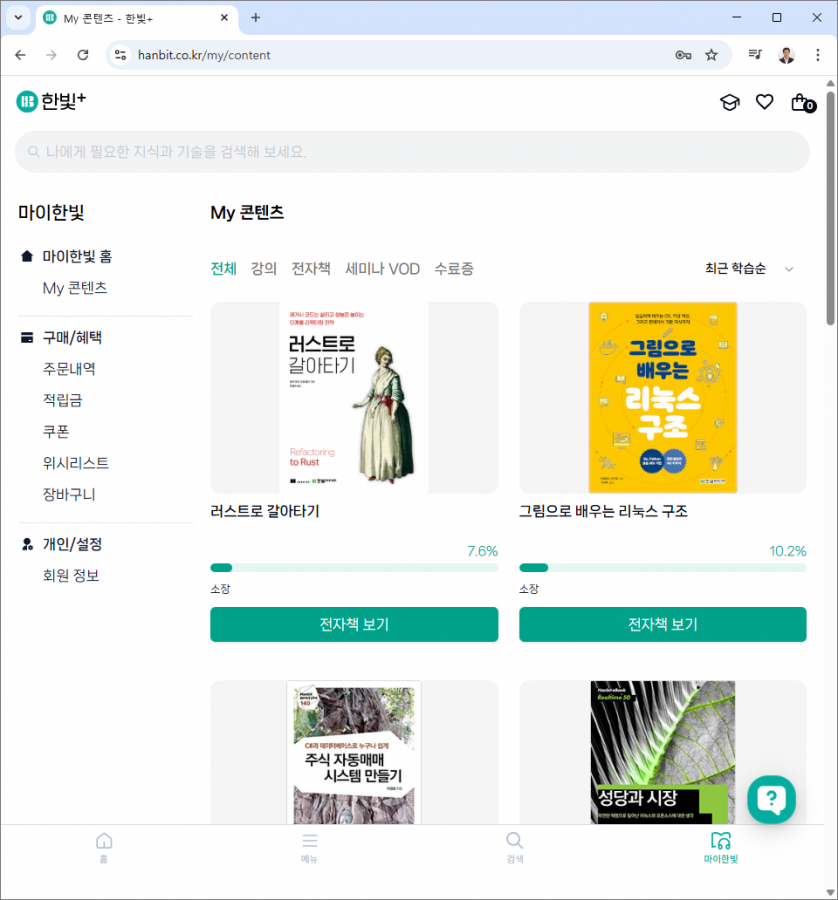Open the 그림으로 배우는 리눅스 구조 book cover
The width and height of the screenshot is (838, 900).
pyautogui.click(x=662, y=398)
